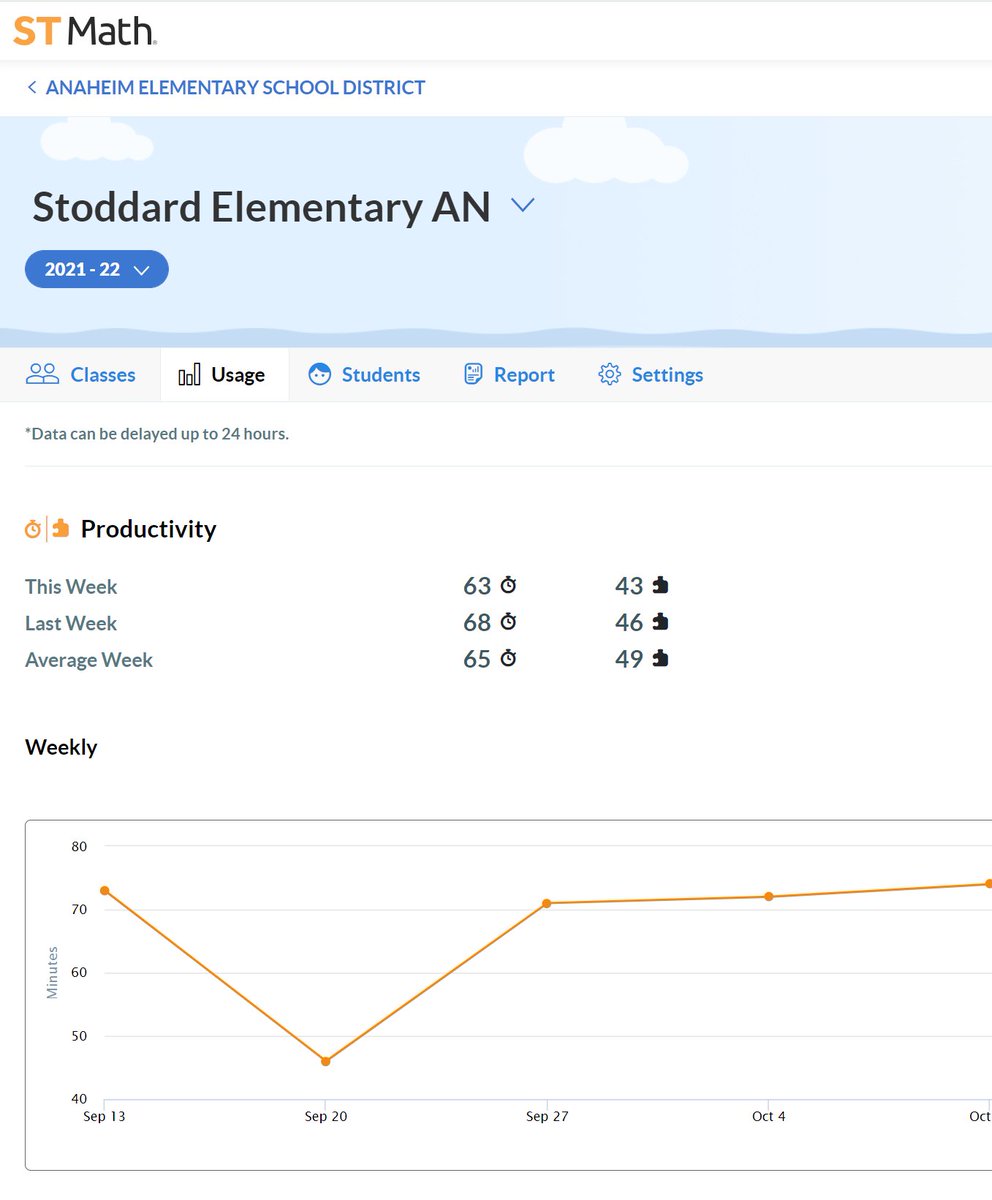992x1200 pixels.
Task: Open the 2021-22 school year dropdown
Action: (96, 269)
